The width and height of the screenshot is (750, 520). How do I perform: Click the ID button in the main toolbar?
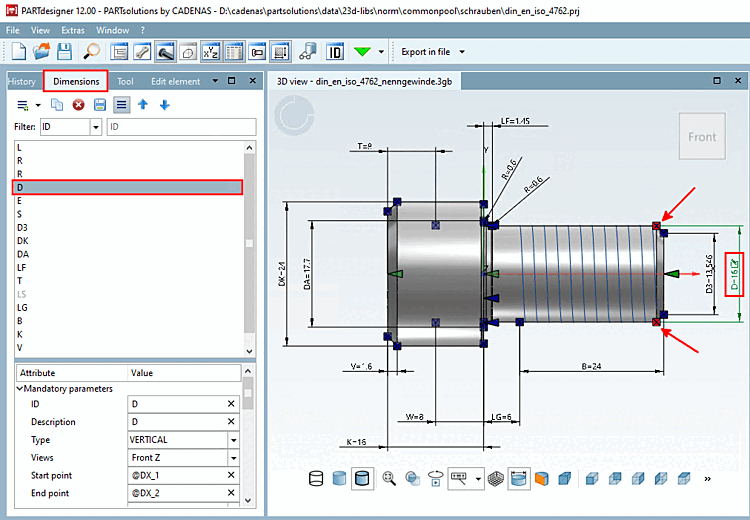336,51
